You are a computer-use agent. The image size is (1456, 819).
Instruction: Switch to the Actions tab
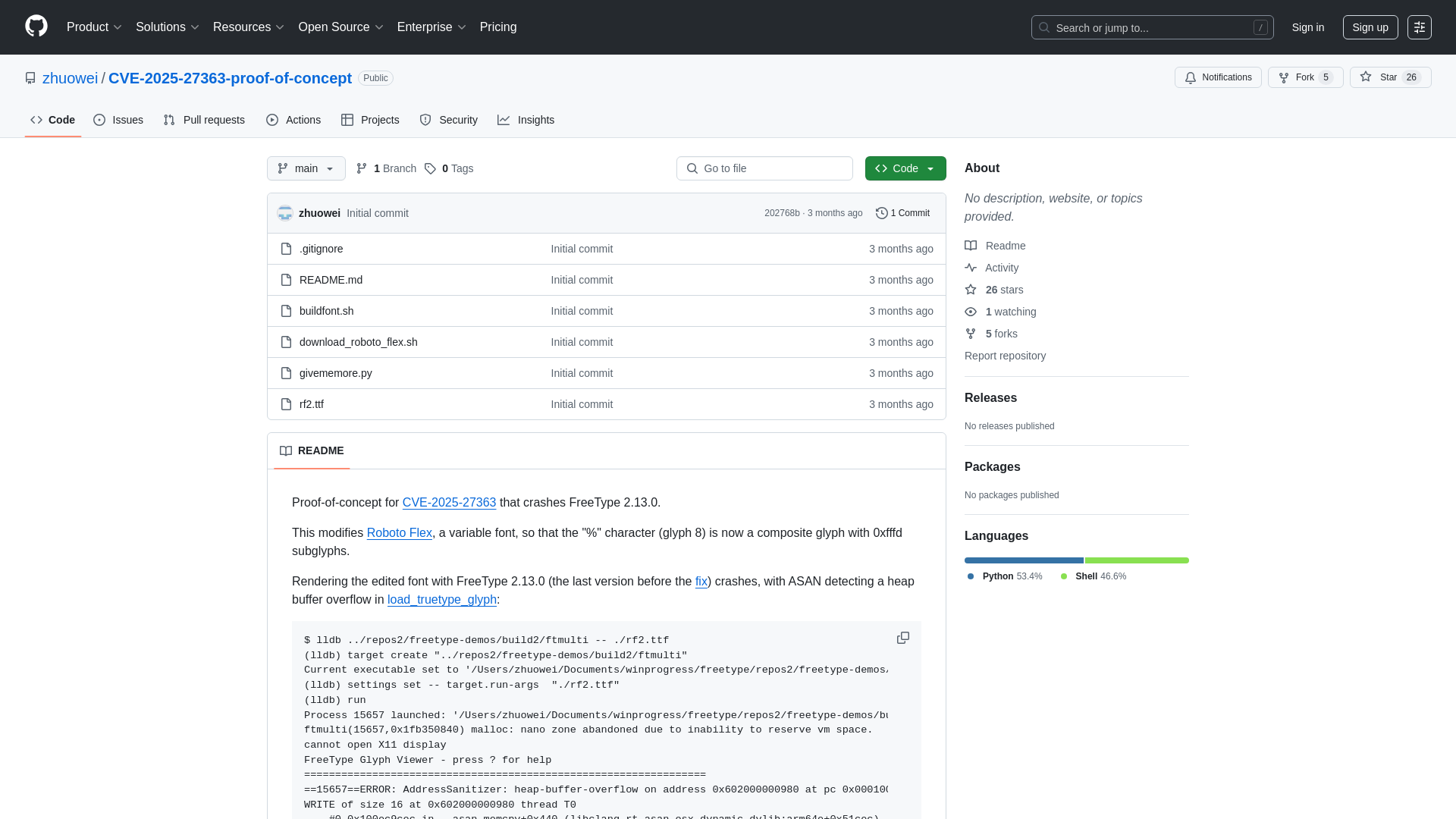[293, 120]
